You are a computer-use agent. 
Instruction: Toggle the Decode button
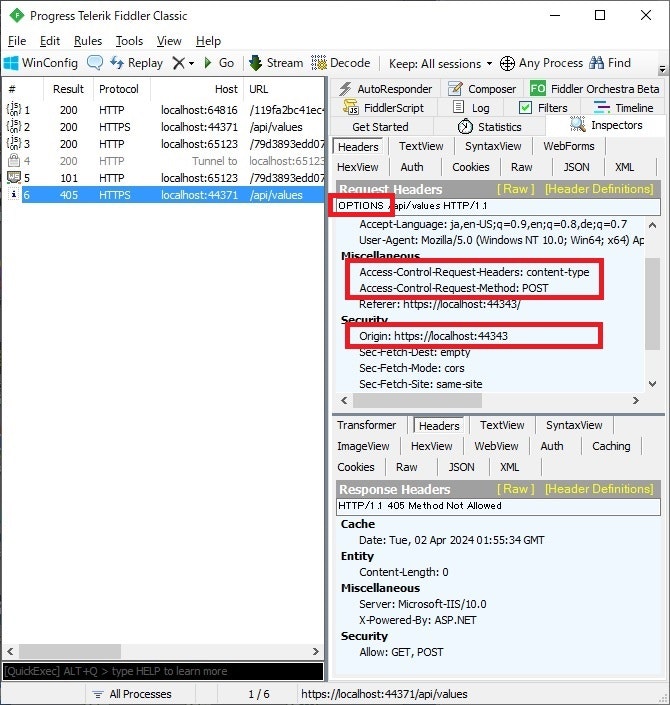coord(341,63)
